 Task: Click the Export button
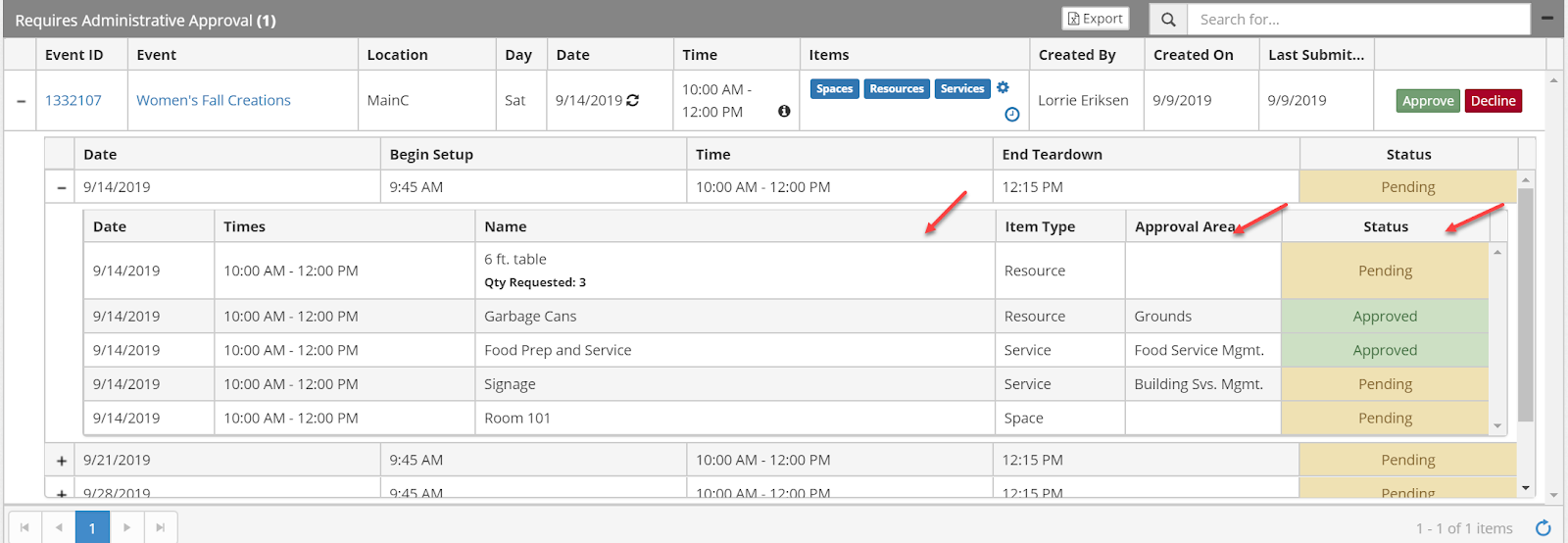coord(1096,19)
